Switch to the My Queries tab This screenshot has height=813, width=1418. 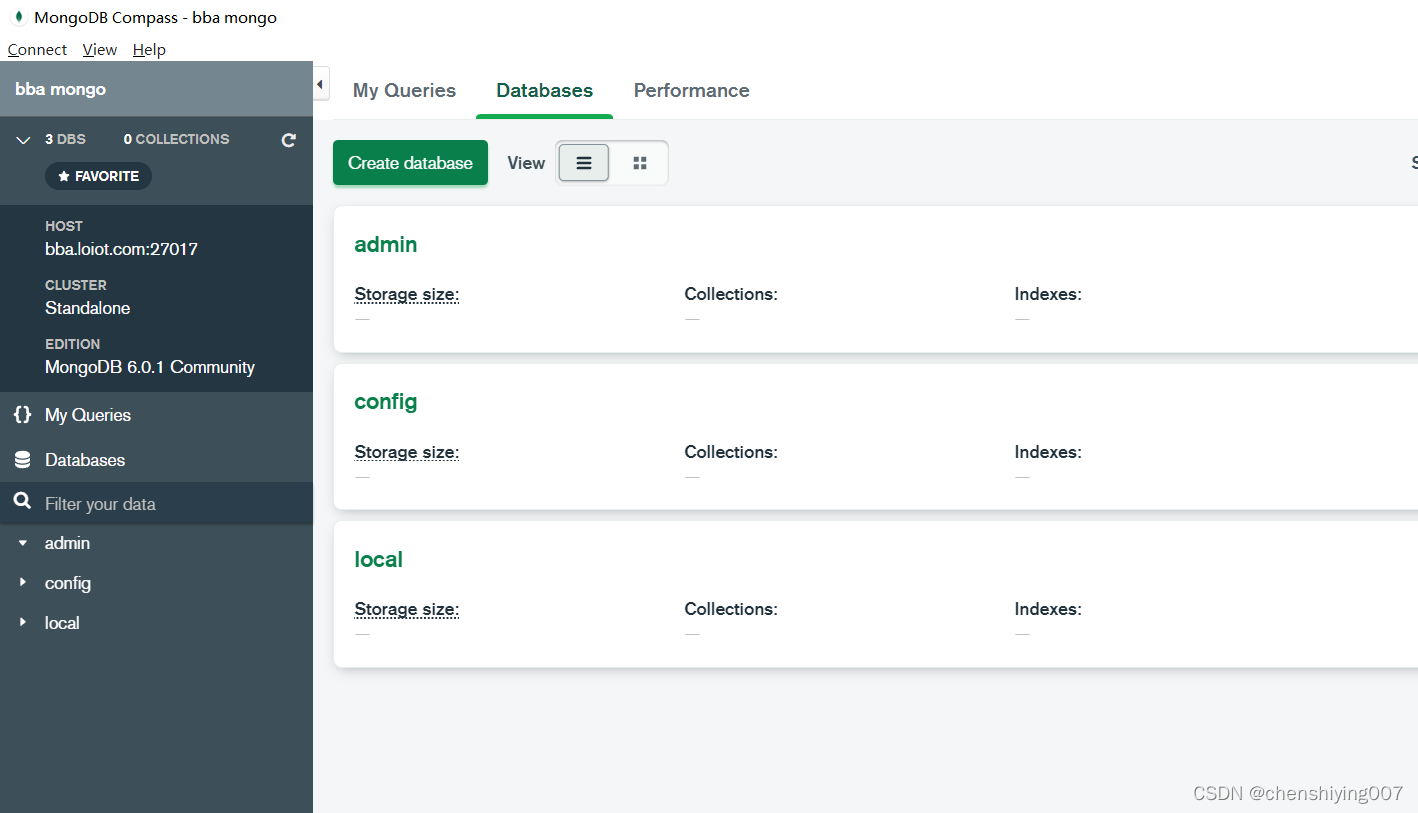tap(404, 90)
